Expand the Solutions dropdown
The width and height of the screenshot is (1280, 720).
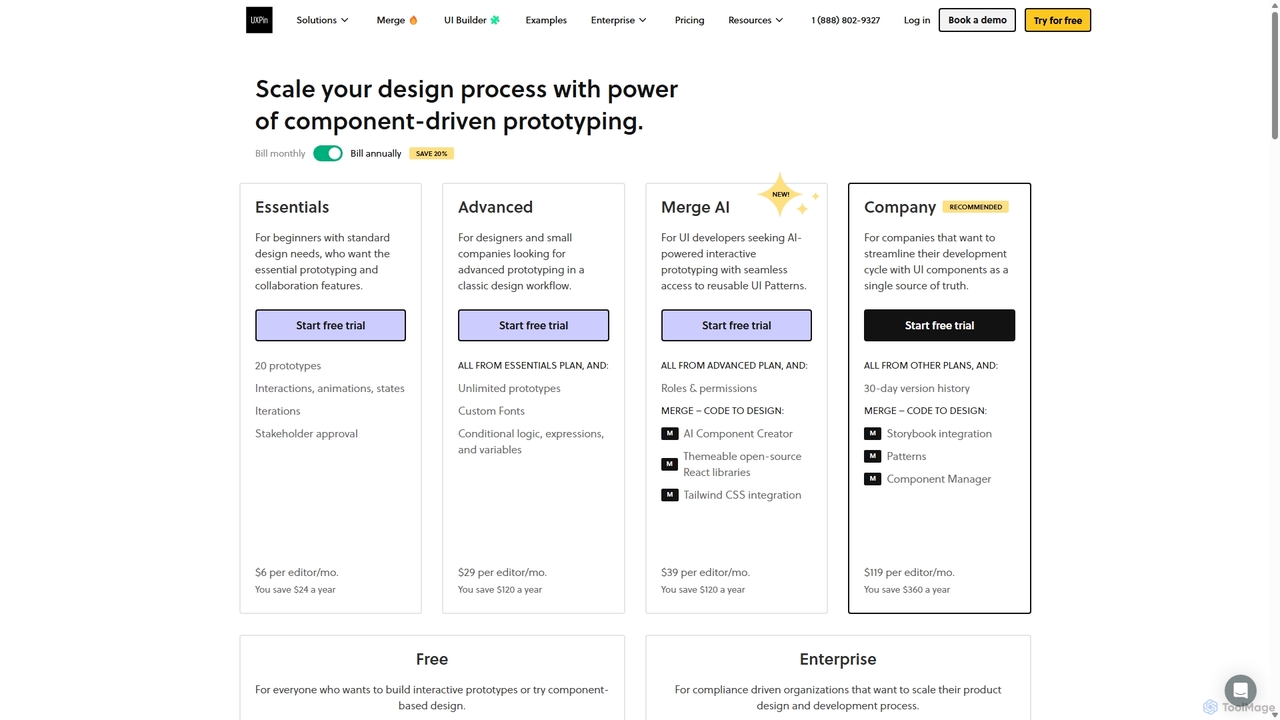[x=322, y=20]
